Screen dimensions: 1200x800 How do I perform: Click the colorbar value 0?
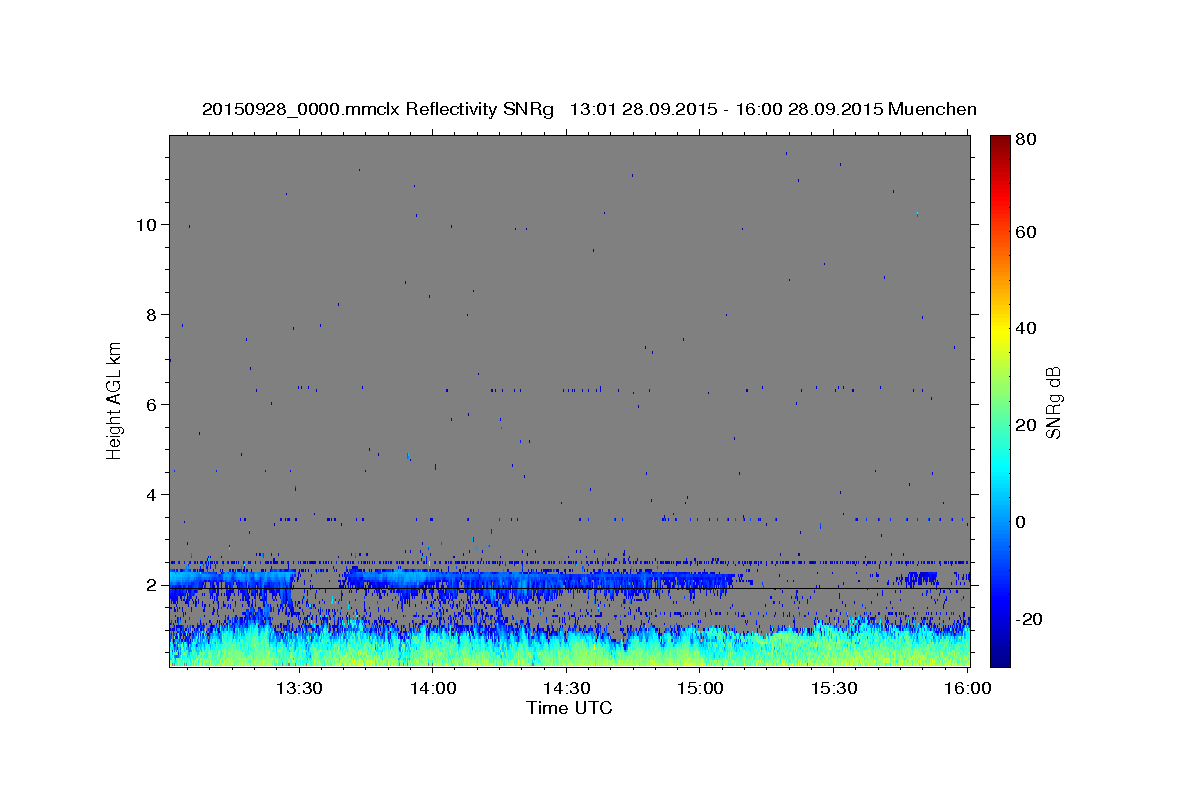click(x=1020, y=523)
